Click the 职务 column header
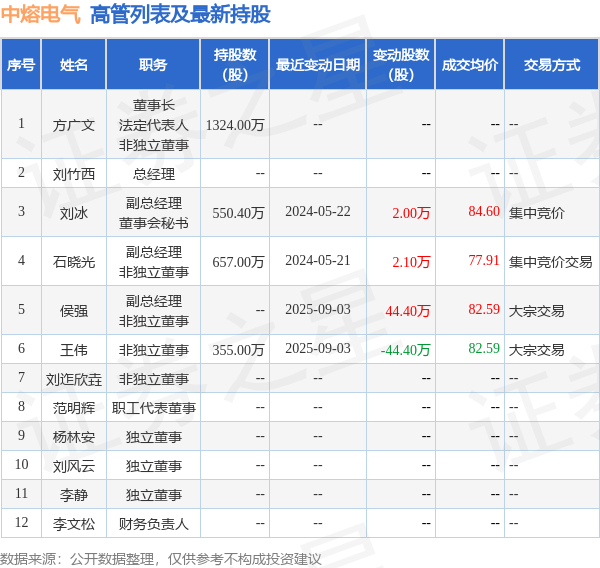This screenshot has width=600, height=568. (x=153, y=65)
